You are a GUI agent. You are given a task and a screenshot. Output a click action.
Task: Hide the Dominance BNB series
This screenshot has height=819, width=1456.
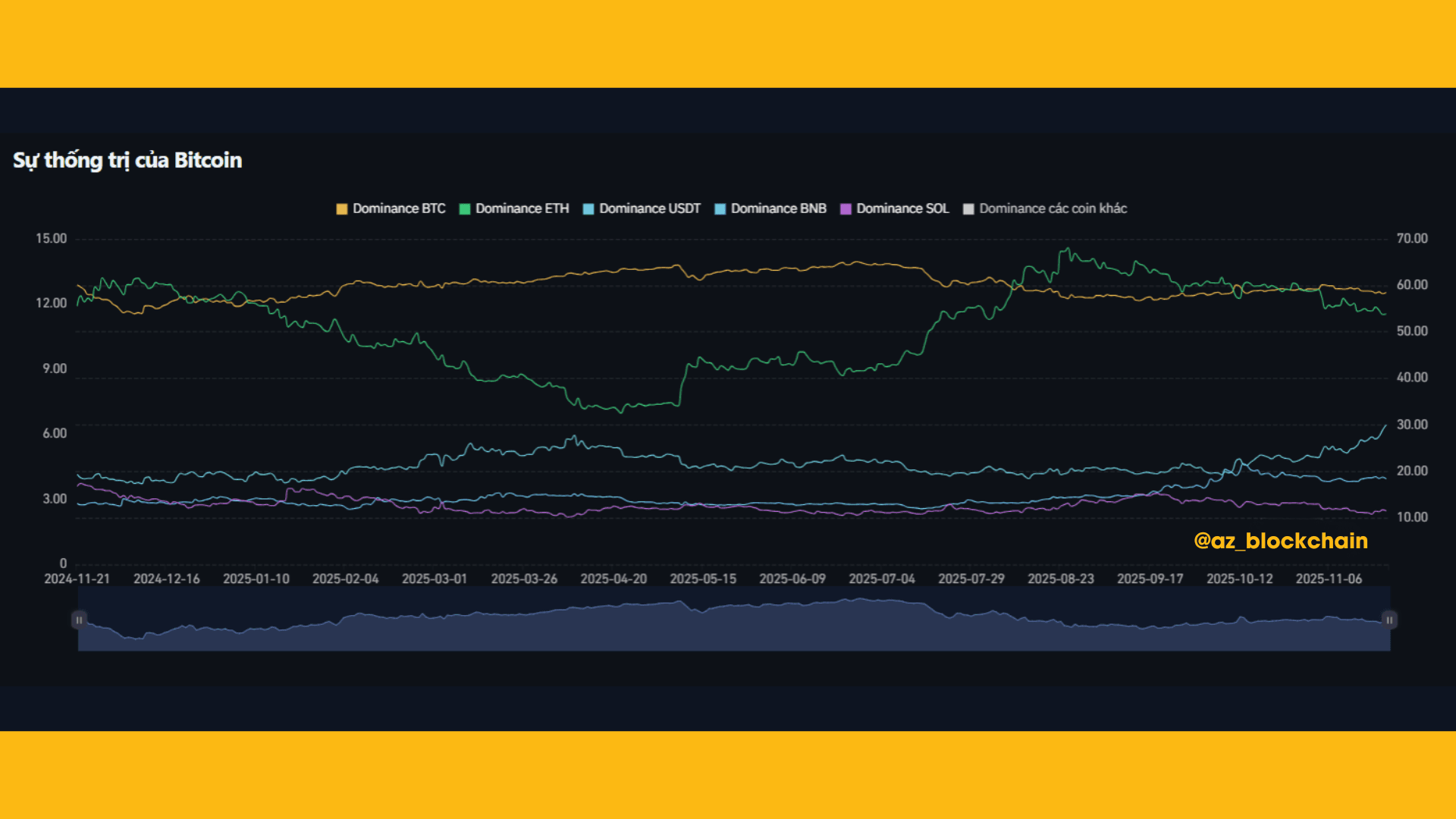[x=778, y=209]
